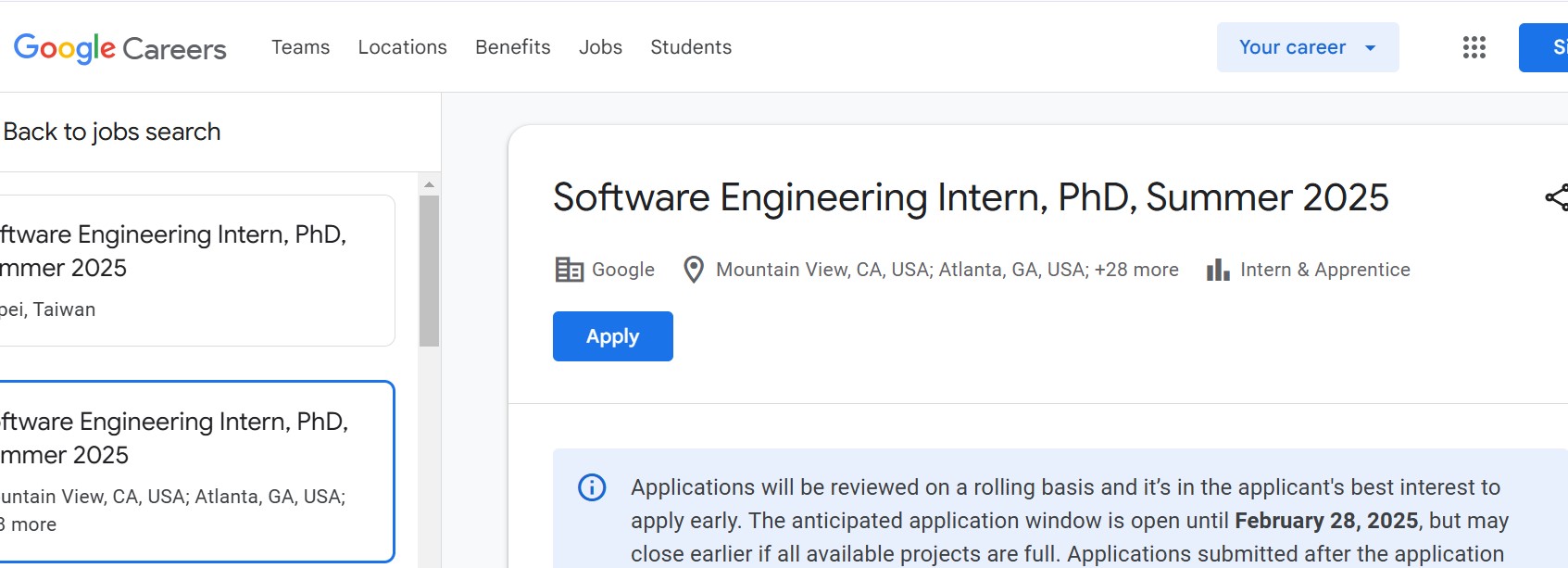Viewport: 1568px width, 568px height.
Task: Open the Locations menu item
Action: (402, 47)
